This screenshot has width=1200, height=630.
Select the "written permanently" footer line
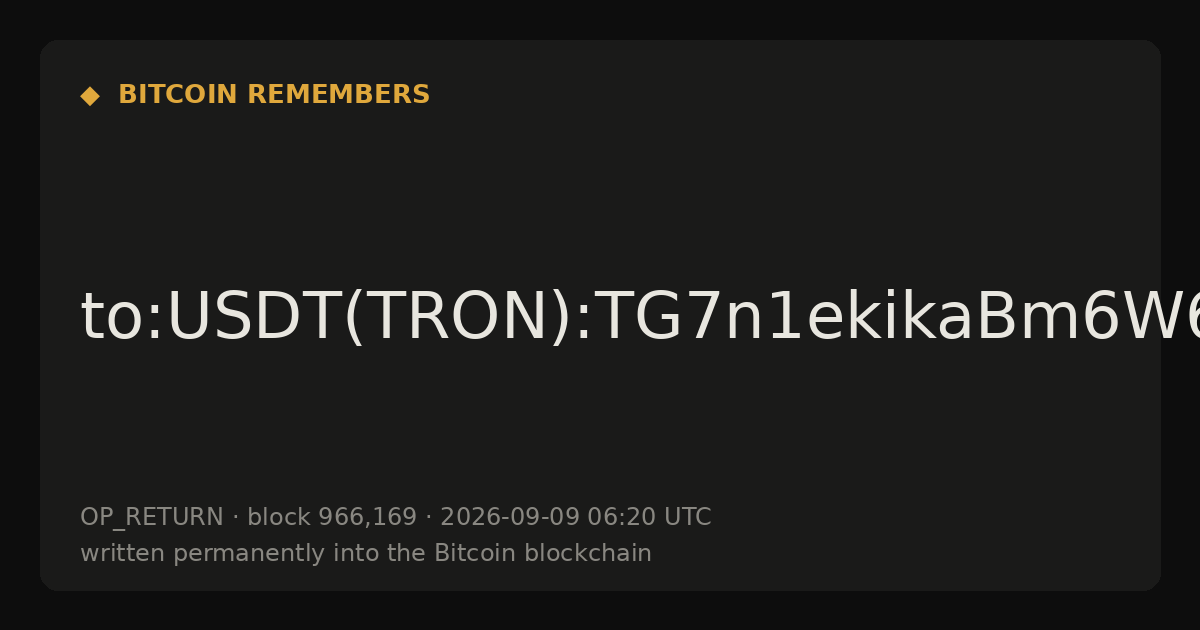[366, 554]
